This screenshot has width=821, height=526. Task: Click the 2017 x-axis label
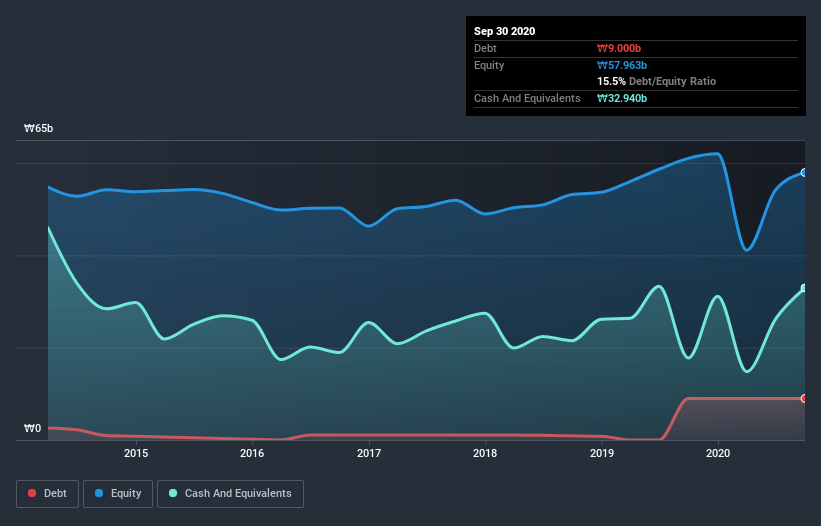pyautogui.click(x=369, y=453)
